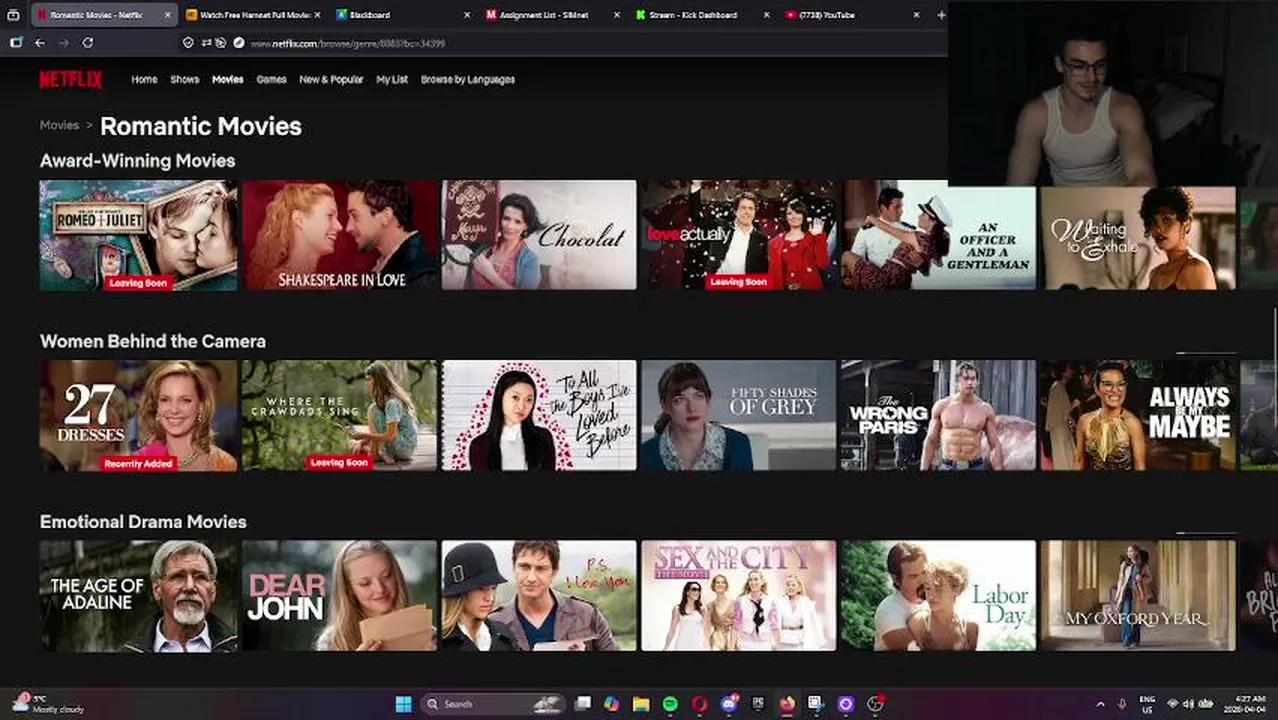
Task: Open Firefox from the taskbar
Action: coord(787,704)
